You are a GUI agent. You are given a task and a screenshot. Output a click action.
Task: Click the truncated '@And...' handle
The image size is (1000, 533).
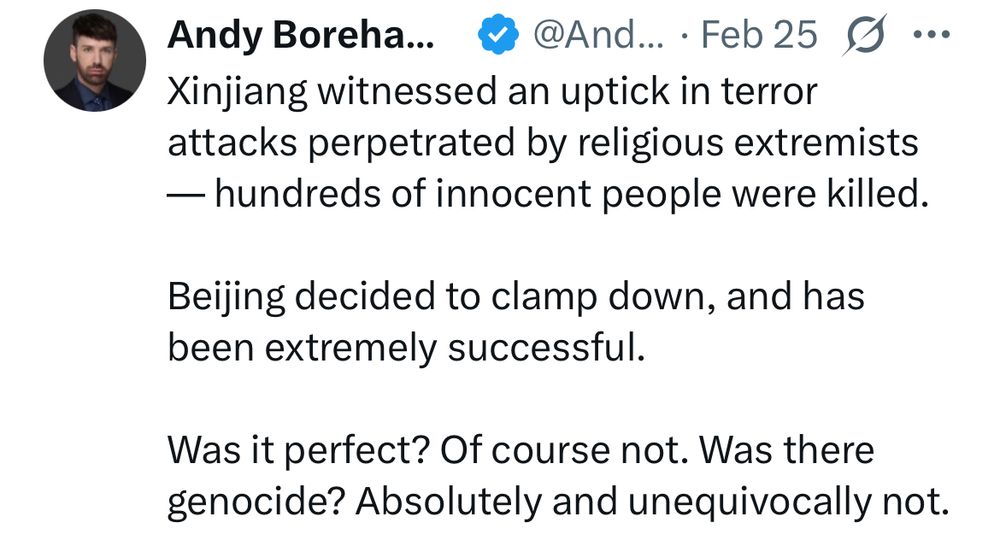point(598,34)
